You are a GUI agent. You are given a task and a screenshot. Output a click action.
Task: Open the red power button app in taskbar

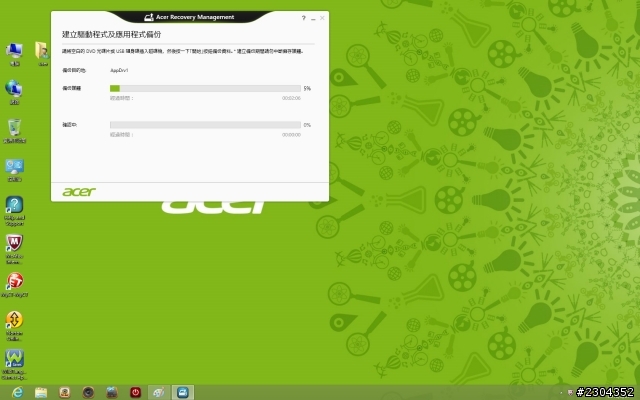[x=136, y=393]
